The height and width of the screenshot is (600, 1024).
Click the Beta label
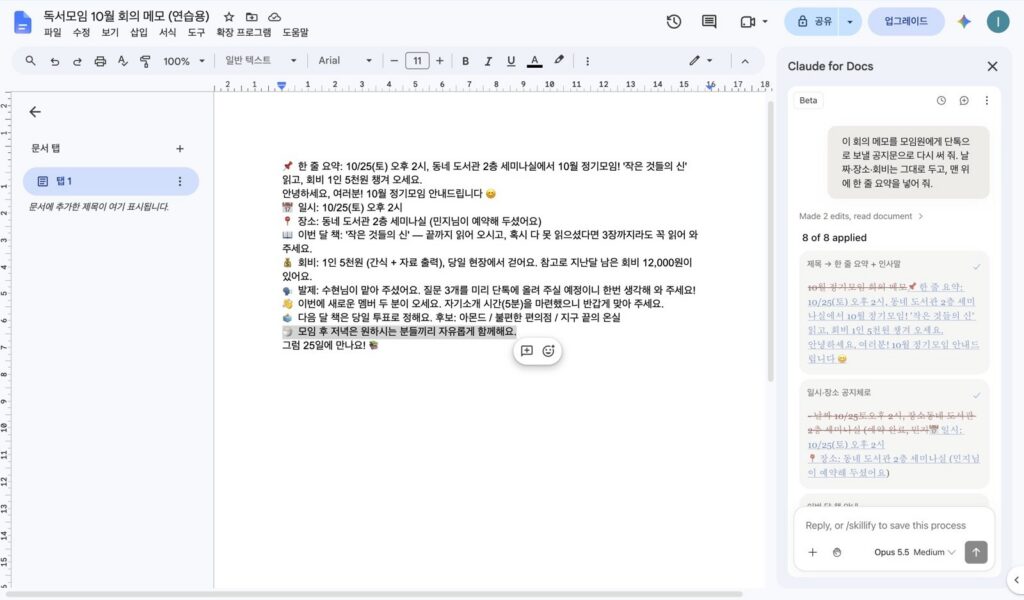tap(808, 101)
